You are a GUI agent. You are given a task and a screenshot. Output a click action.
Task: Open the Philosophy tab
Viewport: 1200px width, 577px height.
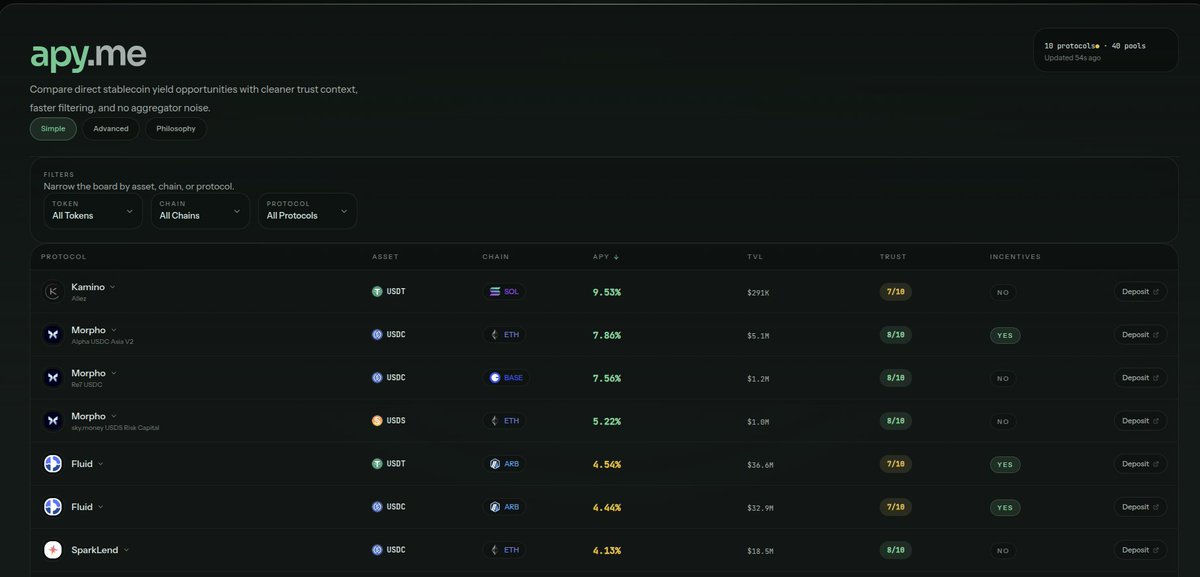pos(176,129)
